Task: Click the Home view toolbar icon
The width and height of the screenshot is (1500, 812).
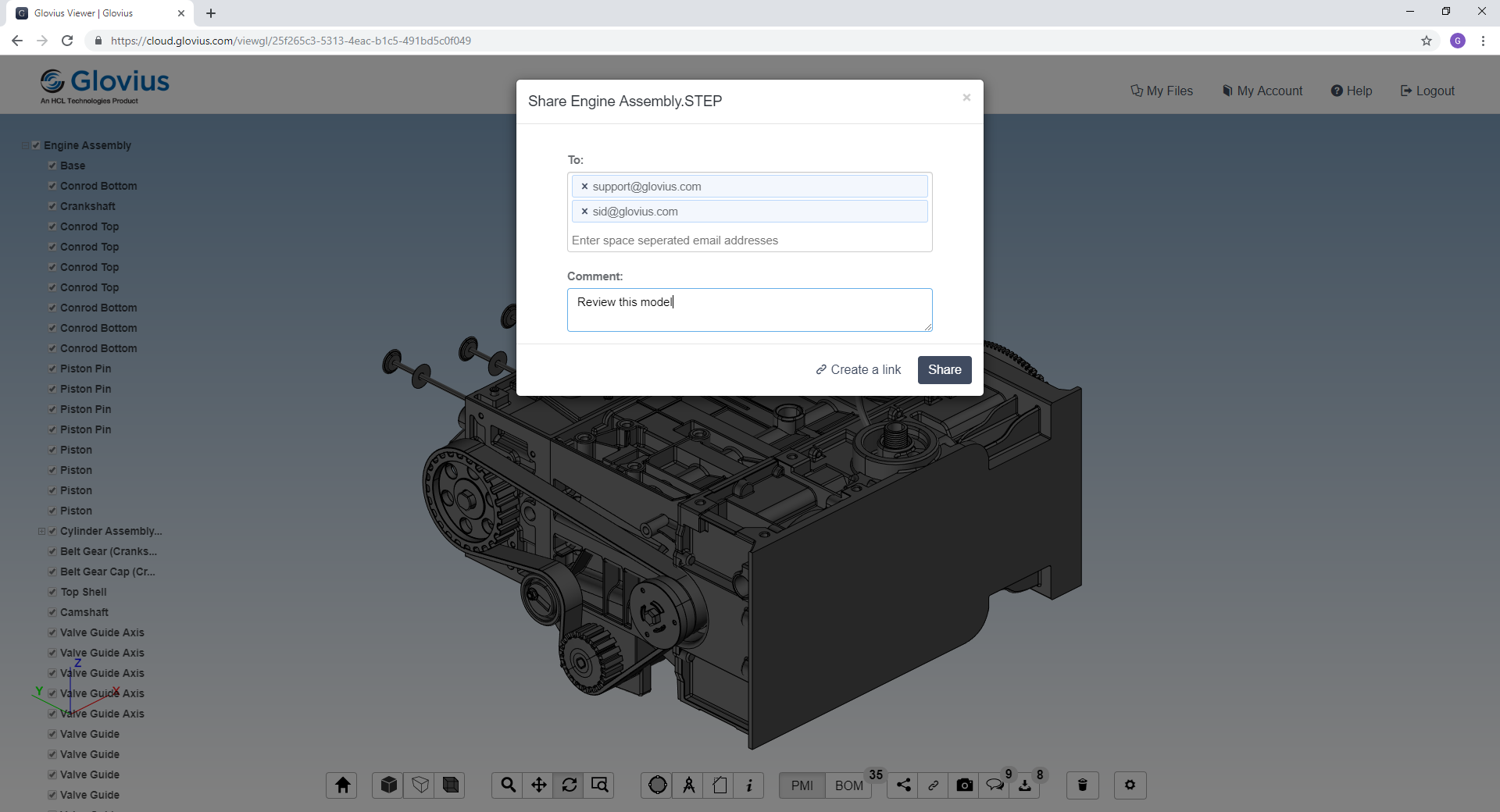Action: click(342, 785)
